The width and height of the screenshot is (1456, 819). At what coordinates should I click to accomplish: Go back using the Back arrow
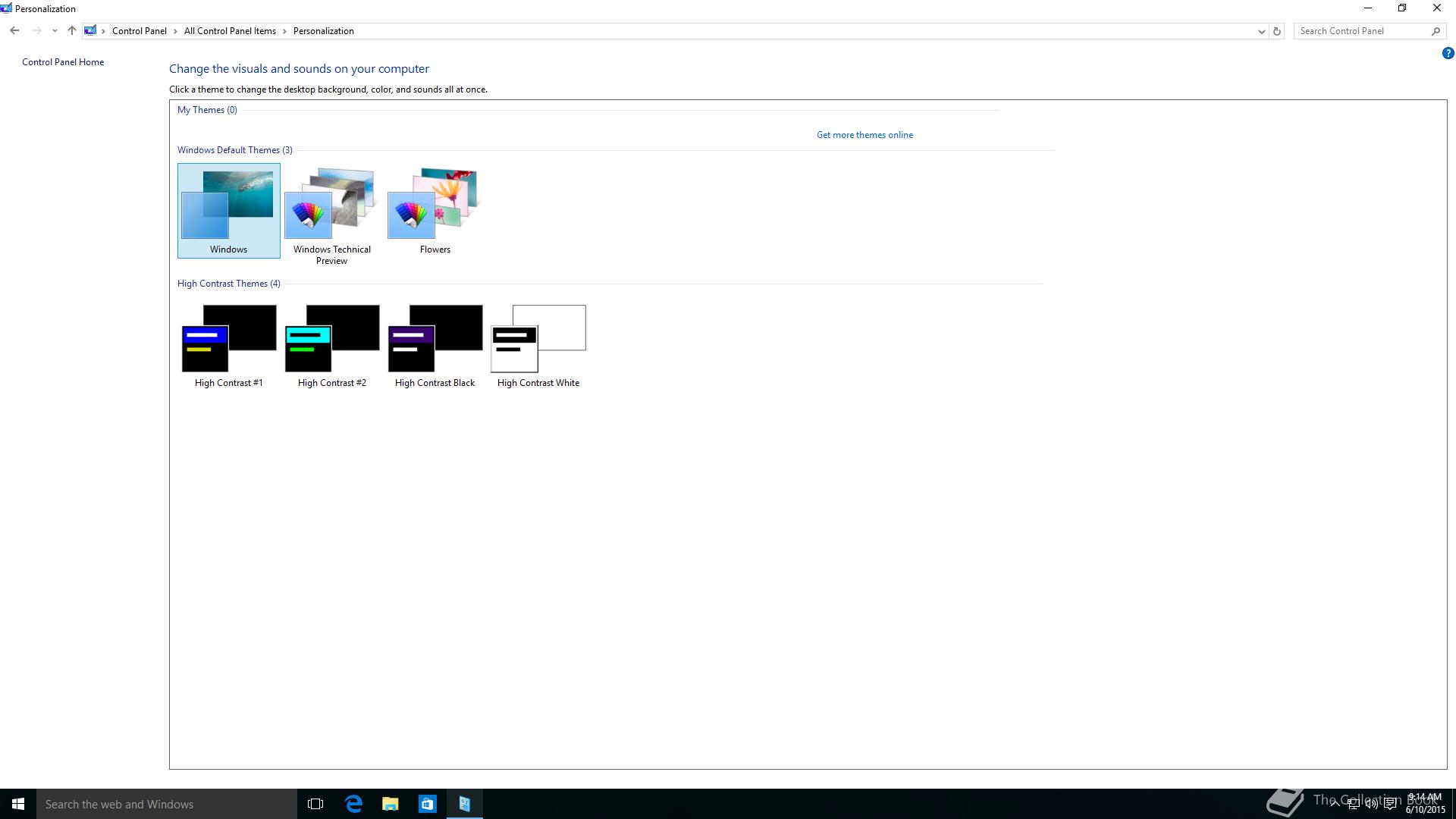[x=14, y=31]
